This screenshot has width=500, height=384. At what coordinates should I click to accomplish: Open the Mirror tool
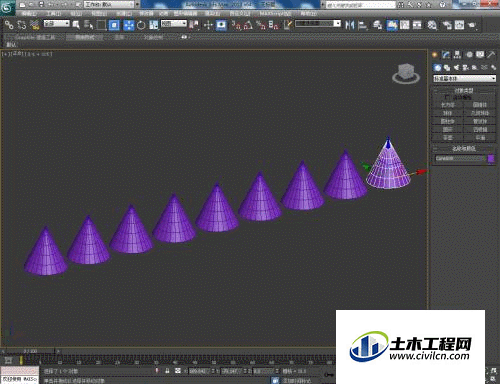[x=349, y=25]
